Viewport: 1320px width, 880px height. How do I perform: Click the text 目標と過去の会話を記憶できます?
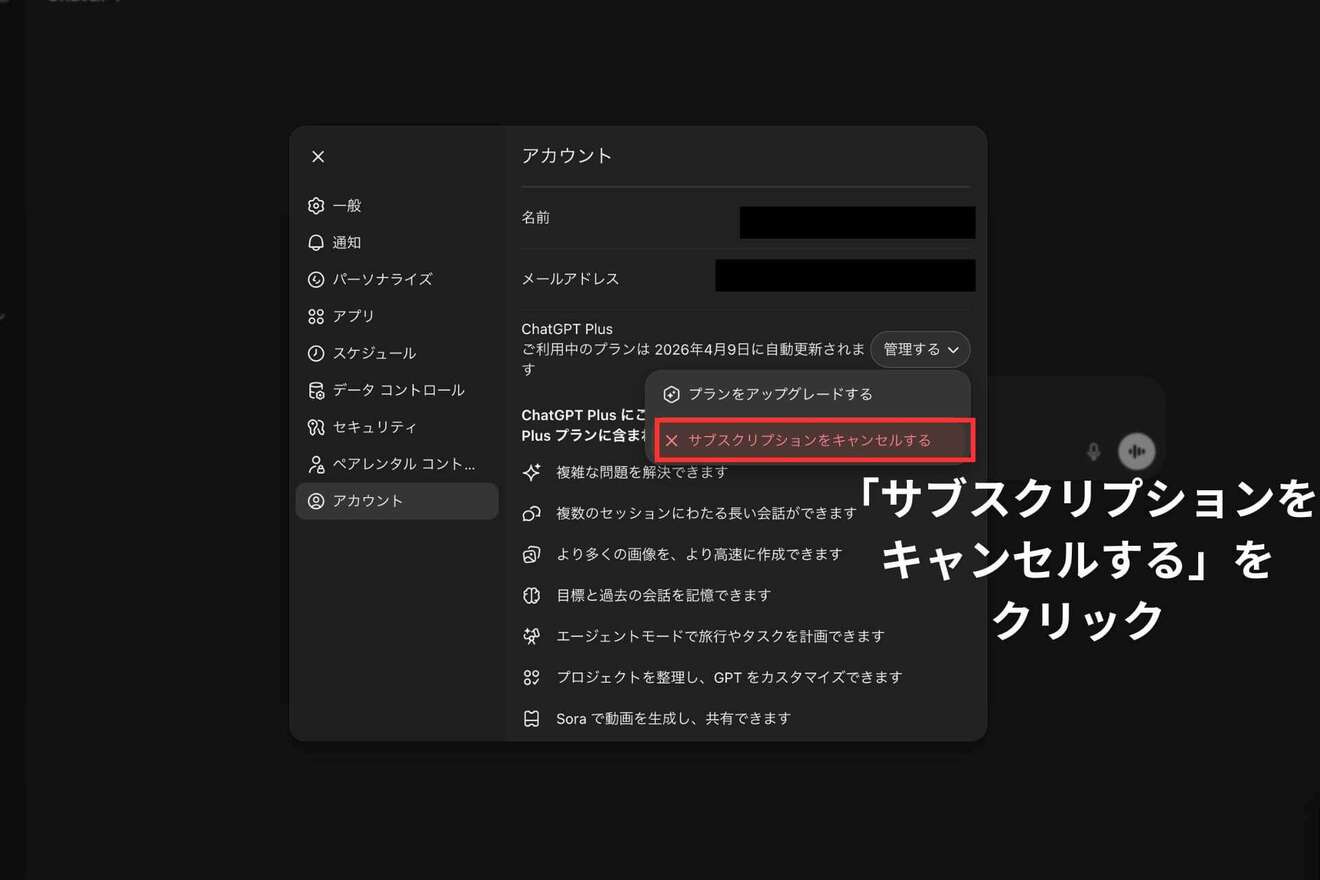[x=664, y=595]
